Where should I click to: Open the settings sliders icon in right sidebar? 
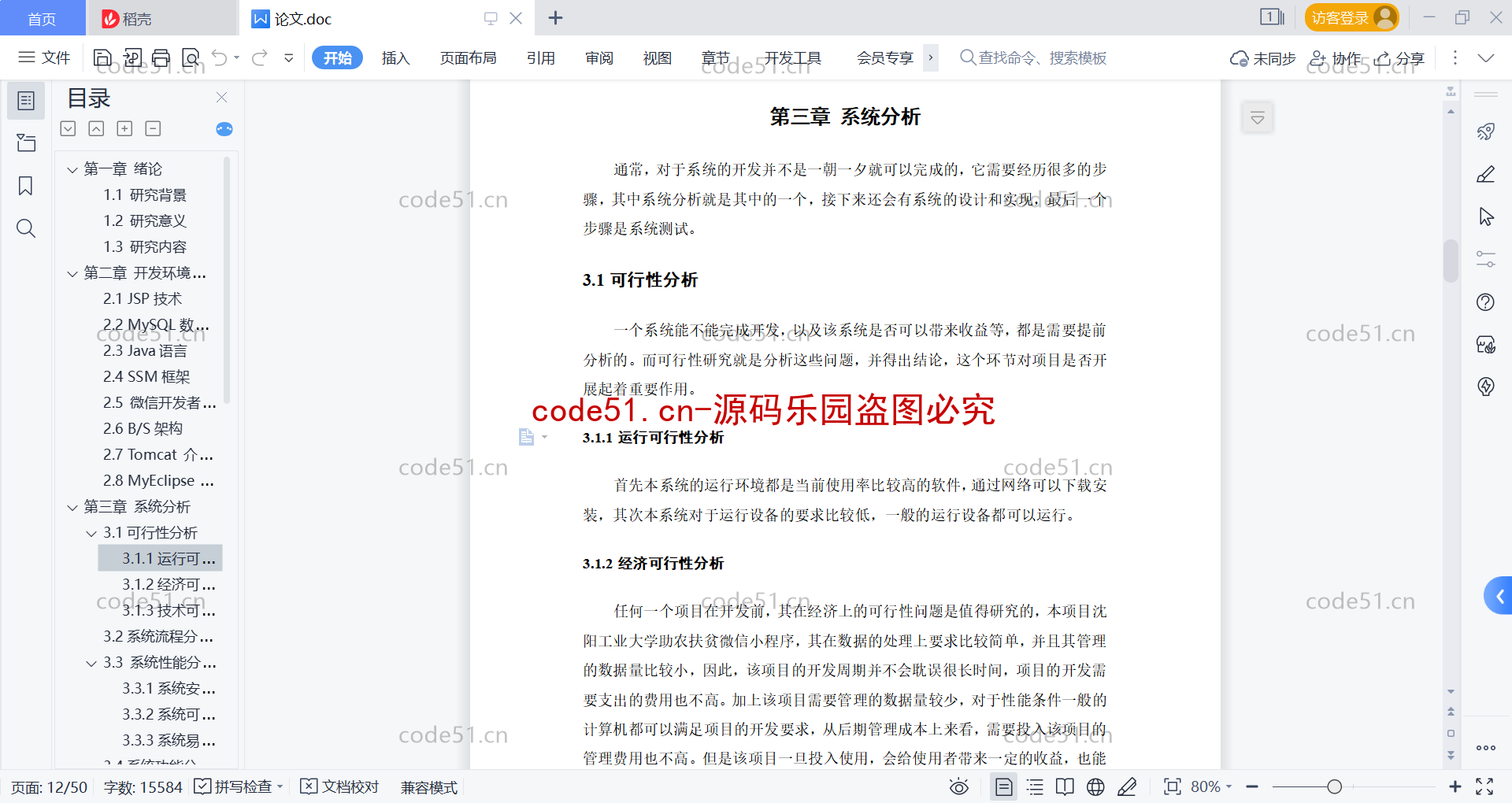tap(1486, 259)
